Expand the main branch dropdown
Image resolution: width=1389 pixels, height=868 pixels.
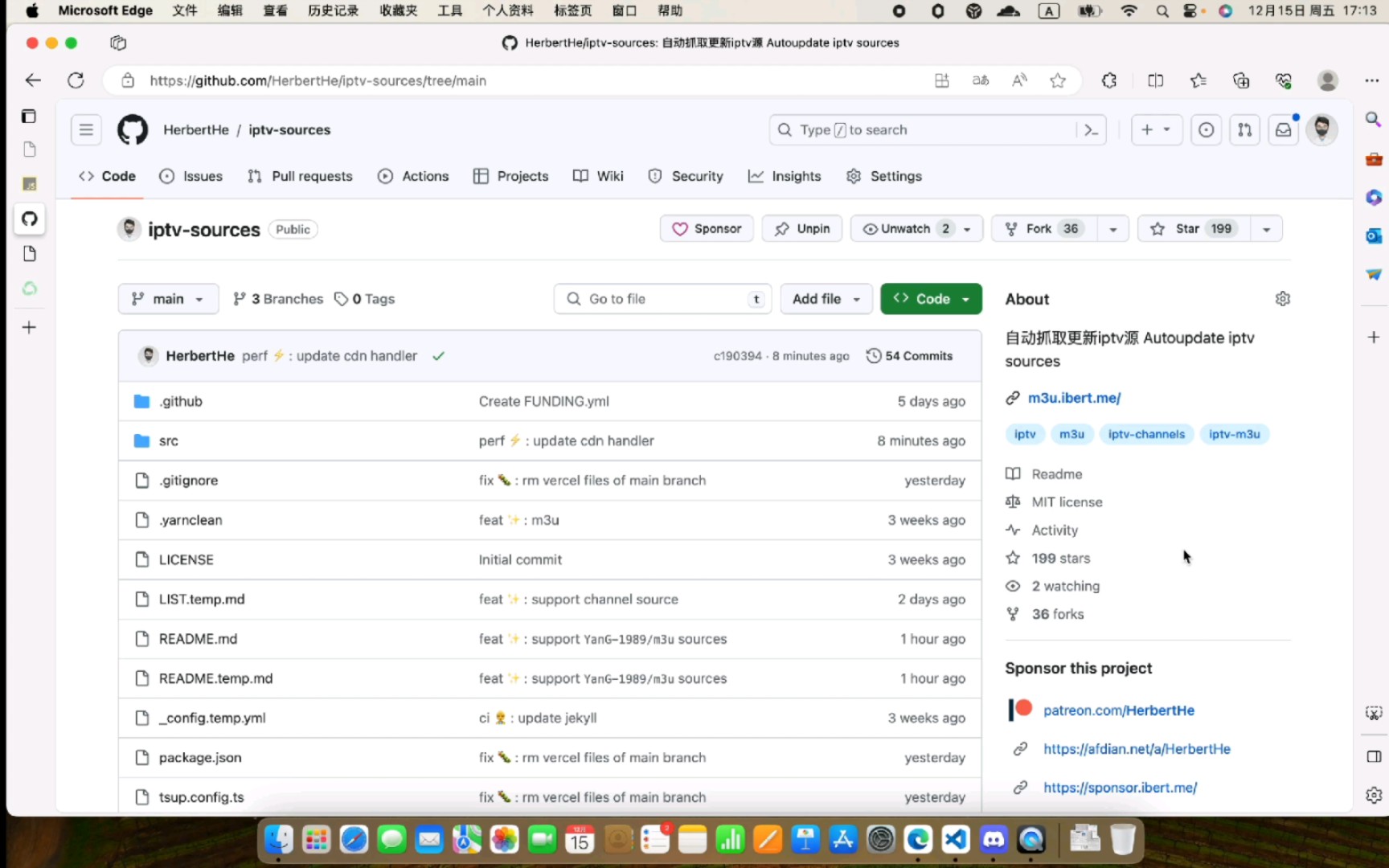click(x=168, y=299)
